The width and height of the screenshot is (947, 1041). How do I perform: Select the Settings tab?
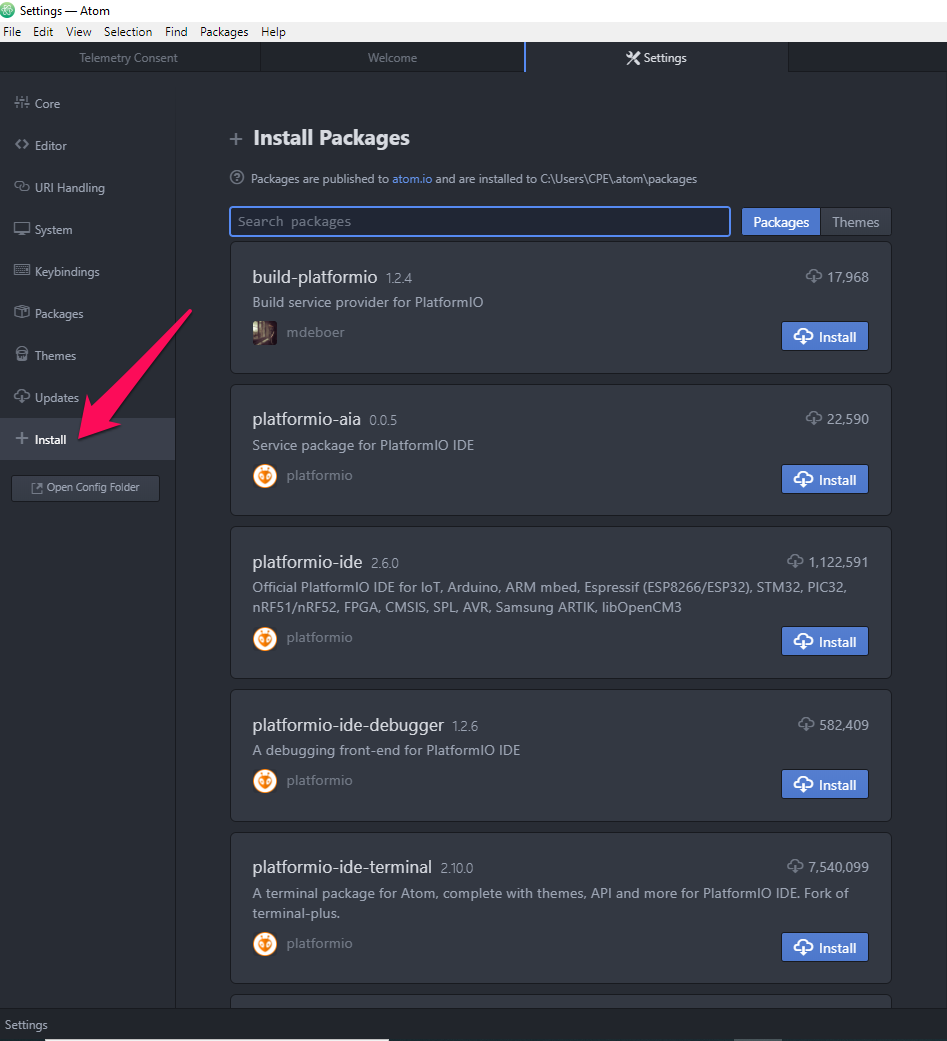click(656, 58)
